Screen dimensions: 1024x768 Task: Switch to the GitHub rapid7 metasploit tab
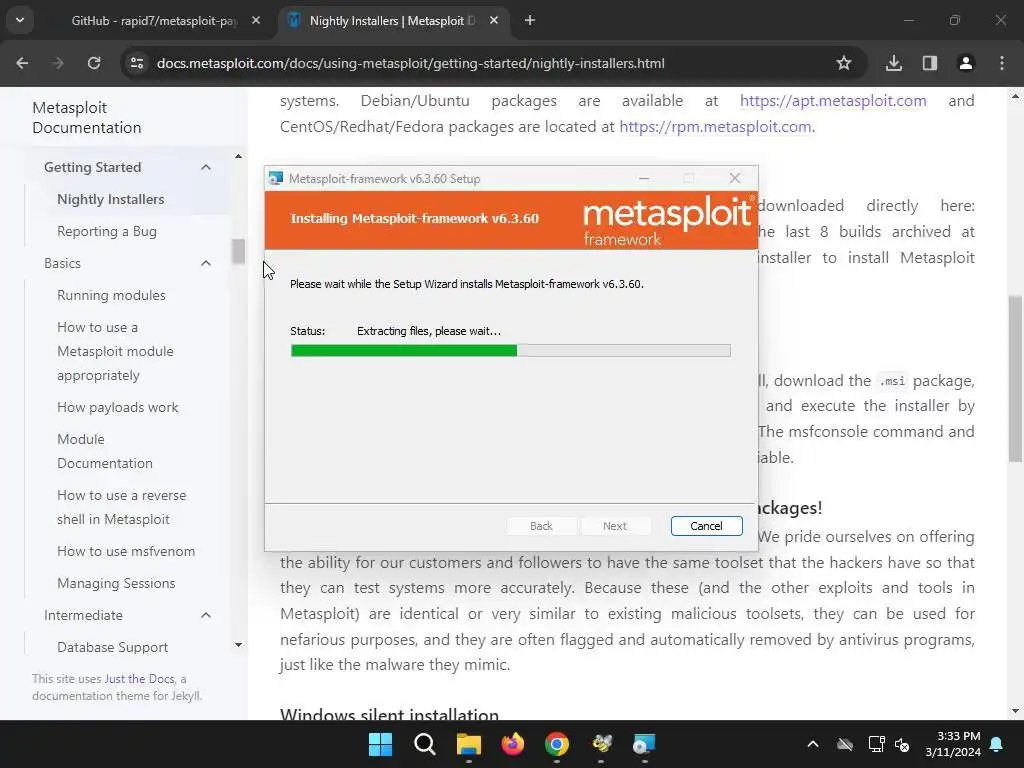coord(153,21)
